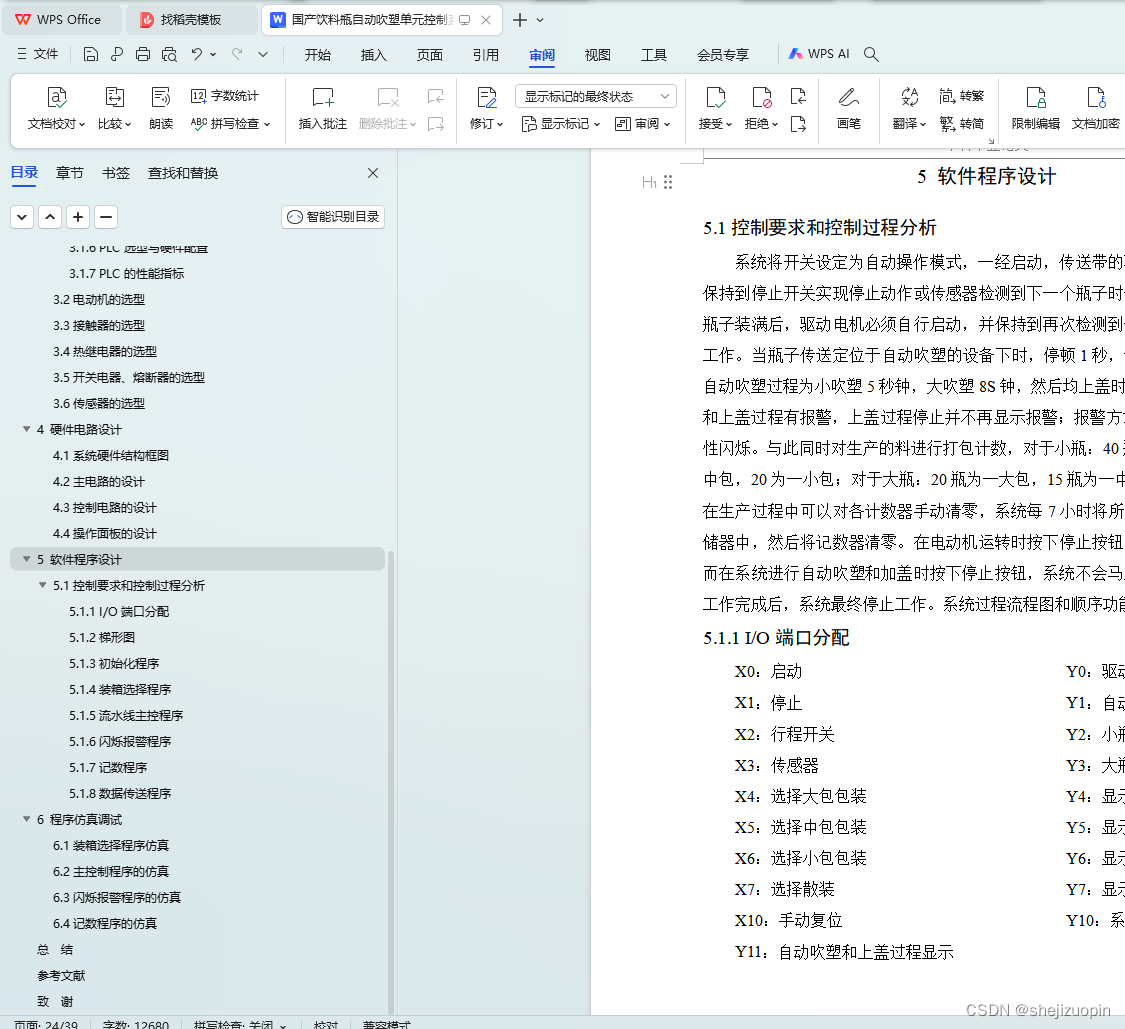This screenshot has width=1125, height=1029.
Task: Click the Save document icon
Action: click(90, 55)
